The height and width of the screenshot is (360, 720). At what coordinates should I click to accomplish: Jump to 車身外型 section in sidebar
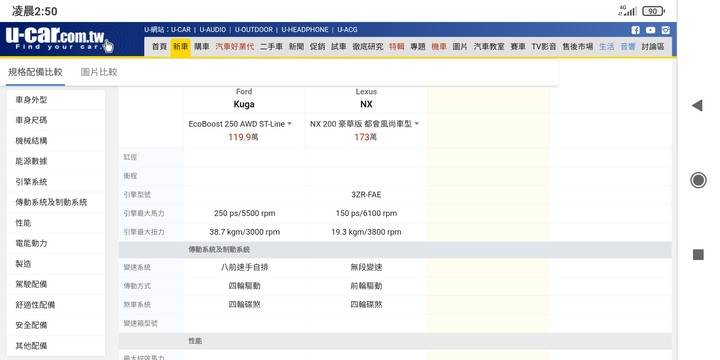pos(56,100)
